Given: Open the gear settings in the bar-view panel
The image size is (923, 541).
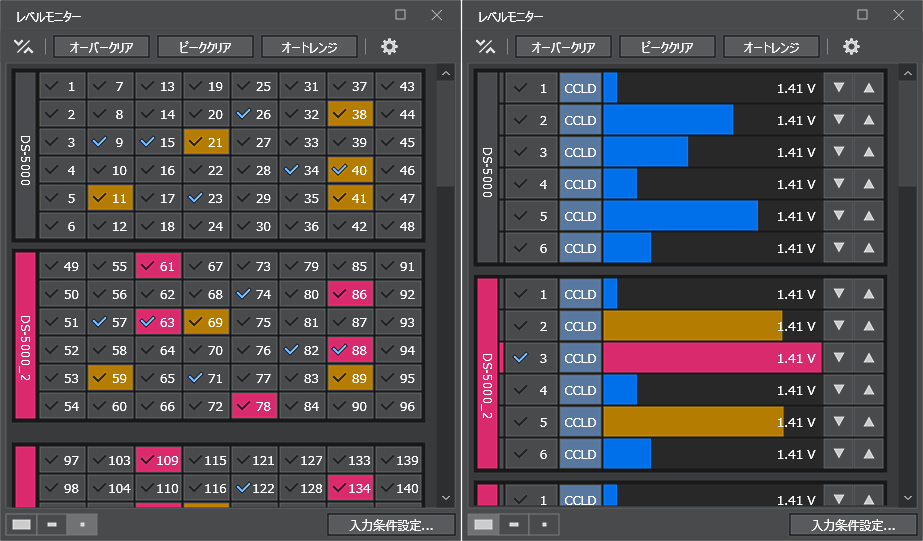Looking at the screenshot, I should tap(851, 47).
